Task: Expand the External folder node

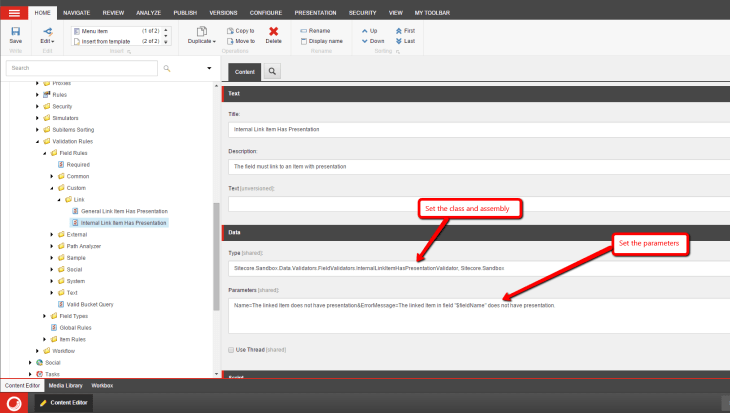Action: [x=52, y=234]
